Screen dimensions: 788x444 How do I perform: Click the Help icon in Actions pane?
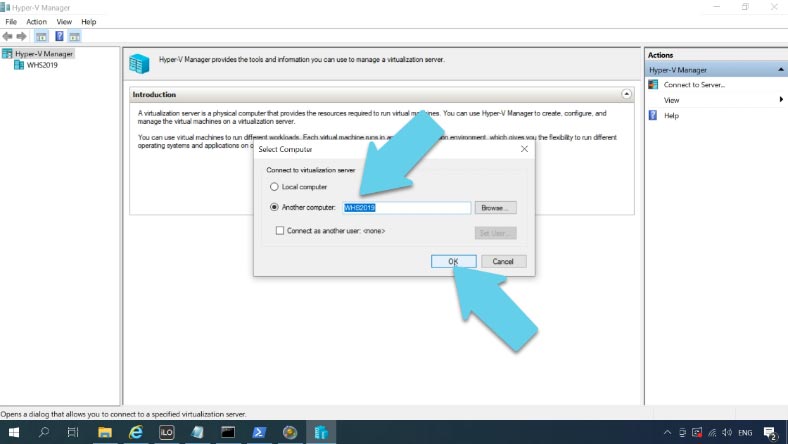coord(653,115)
